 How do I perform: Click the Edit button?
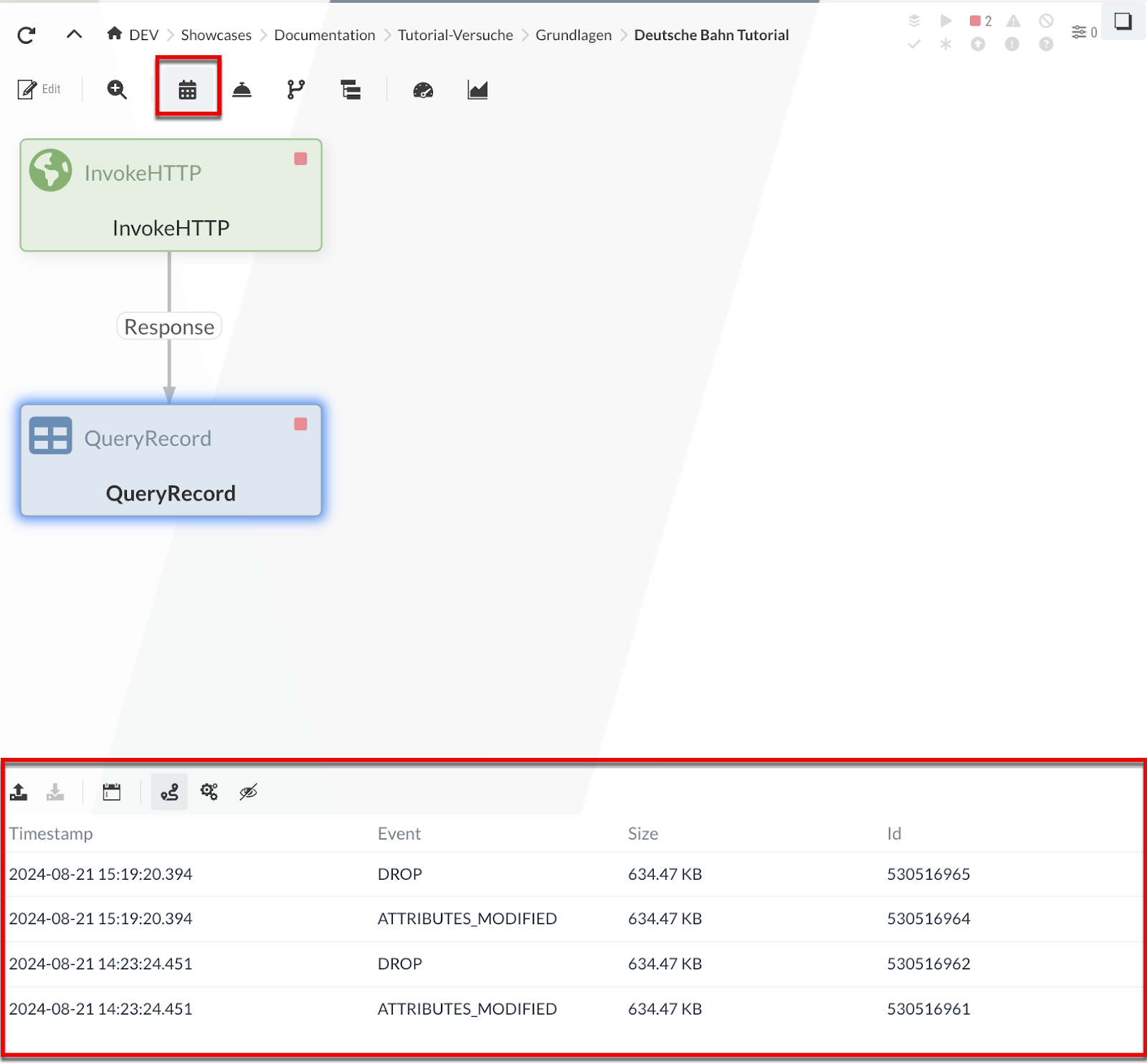click(39, 90)
